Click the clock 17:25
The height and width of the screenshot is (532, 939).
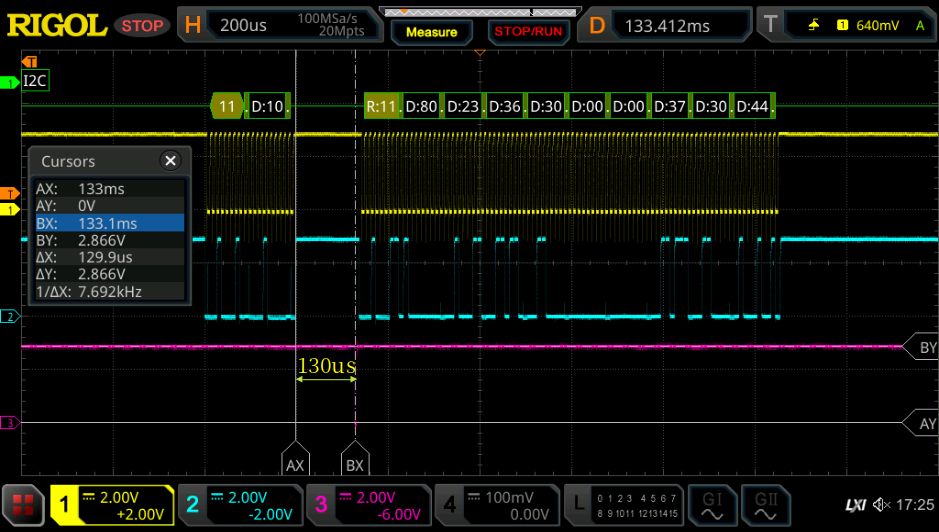[x=915, y=505]
